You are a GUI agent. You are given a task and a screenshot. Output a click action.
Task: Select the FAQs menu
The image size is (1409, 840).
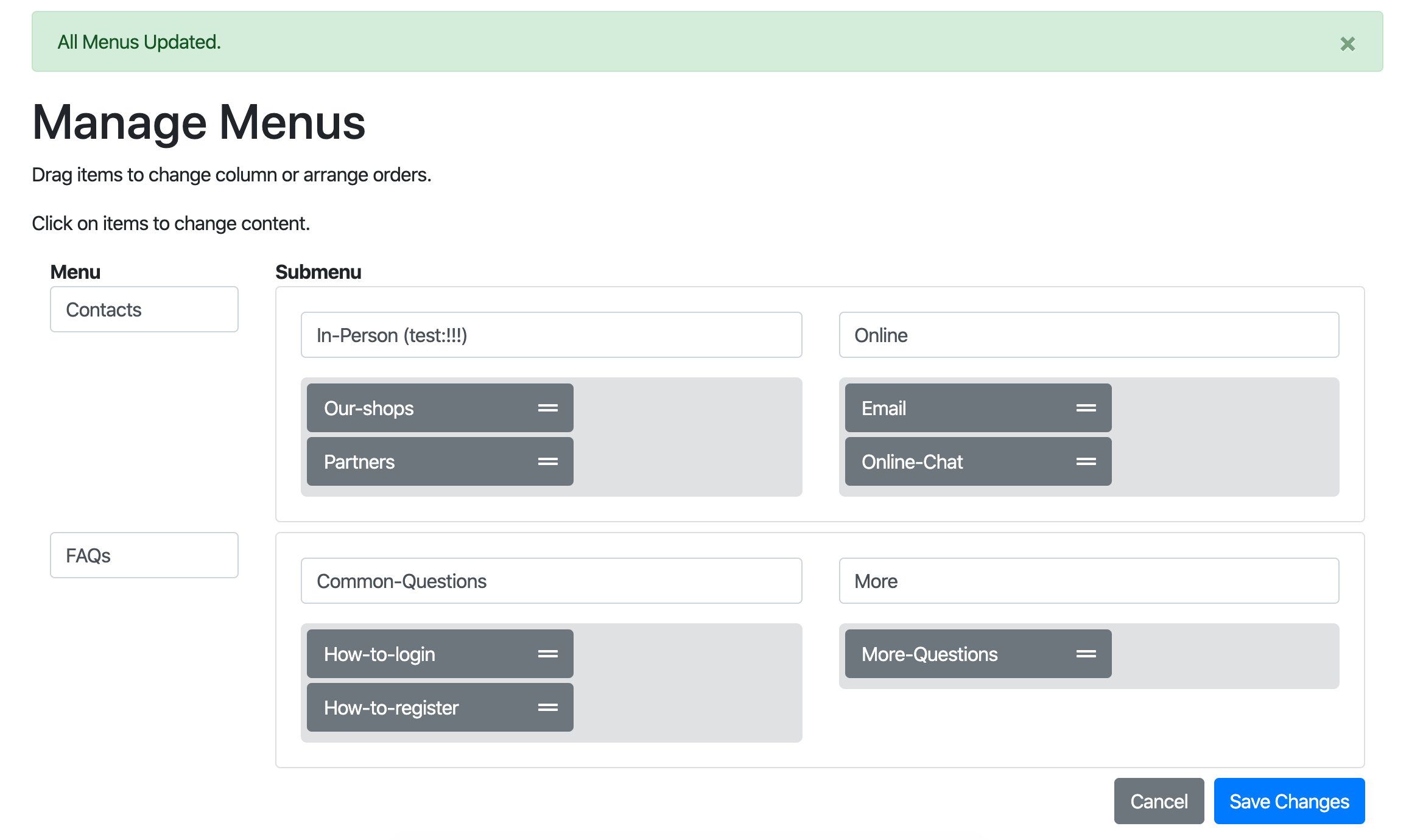(144, 555)
